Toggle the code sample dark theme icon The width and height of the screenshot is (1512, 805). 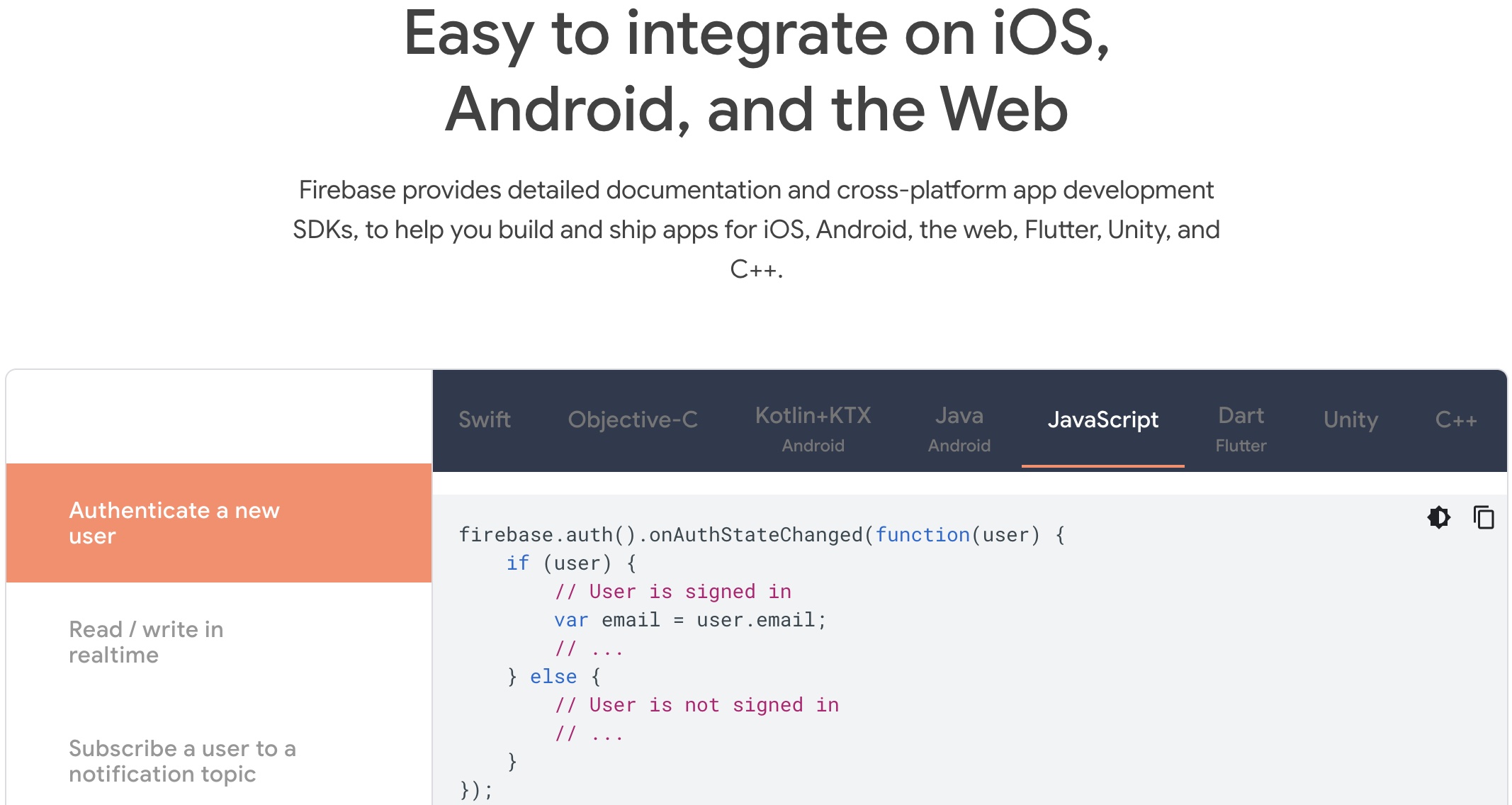click(1438, 517)
